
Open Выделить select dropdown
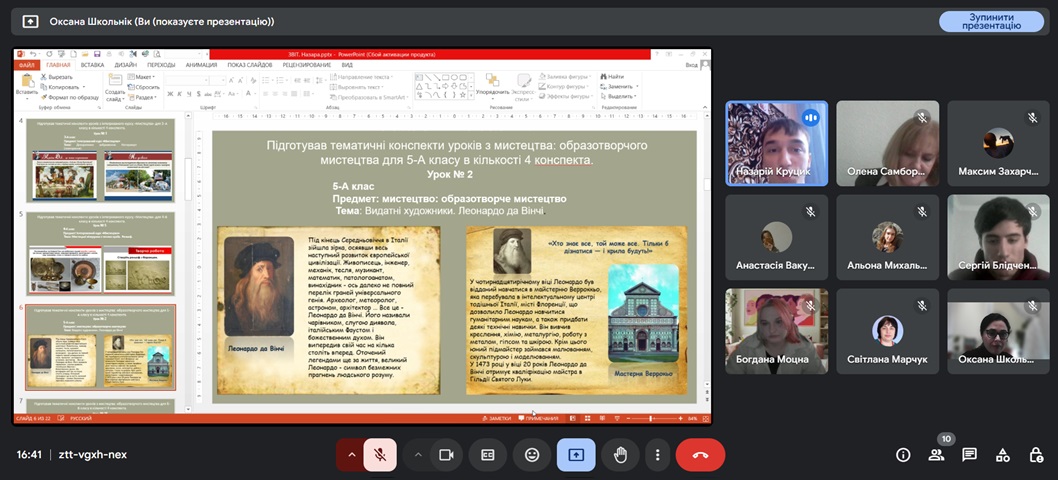[617, 97]
